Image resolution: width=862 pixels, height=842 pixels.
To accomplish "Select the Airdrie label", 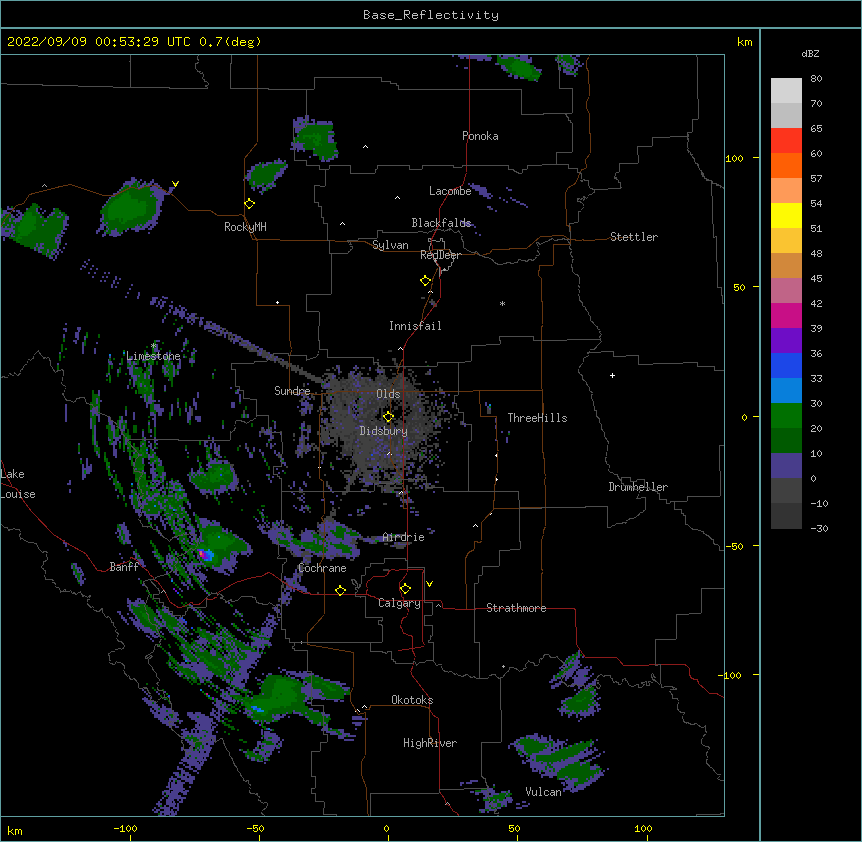I will [x=404, y=537].
